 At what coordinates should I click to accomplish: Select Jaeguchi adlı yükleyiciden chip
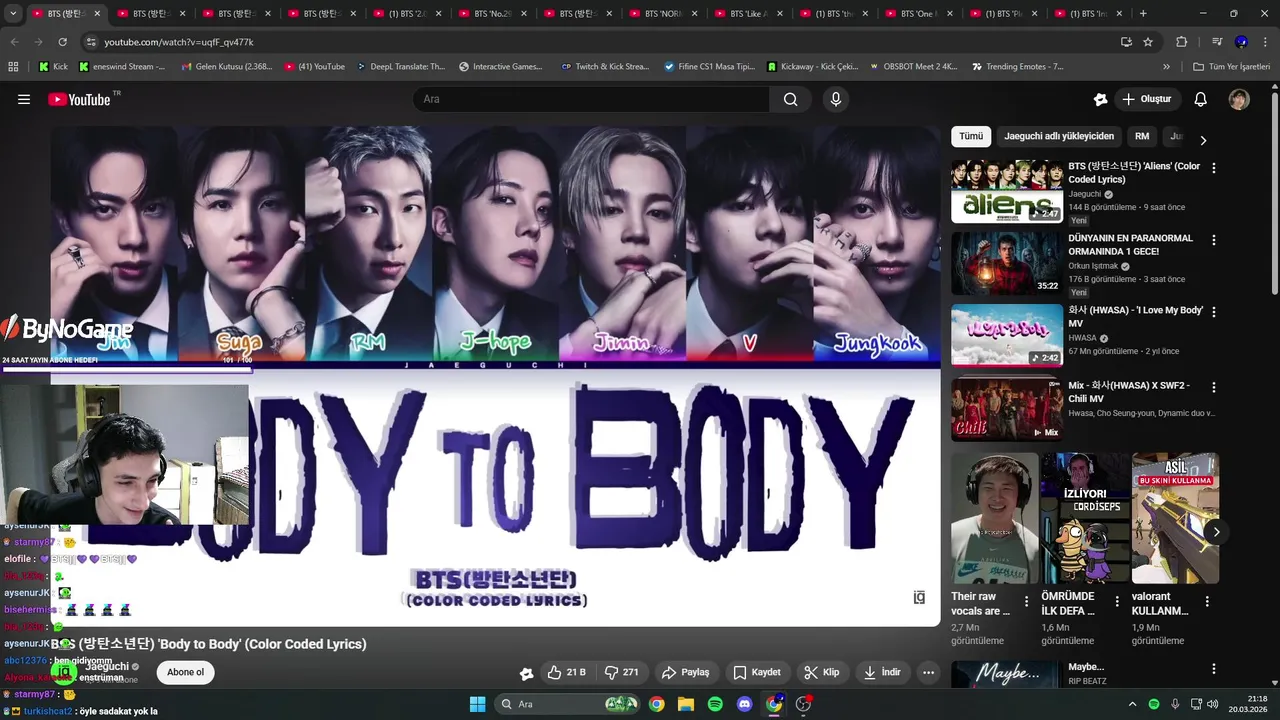tap(1059, 136)
